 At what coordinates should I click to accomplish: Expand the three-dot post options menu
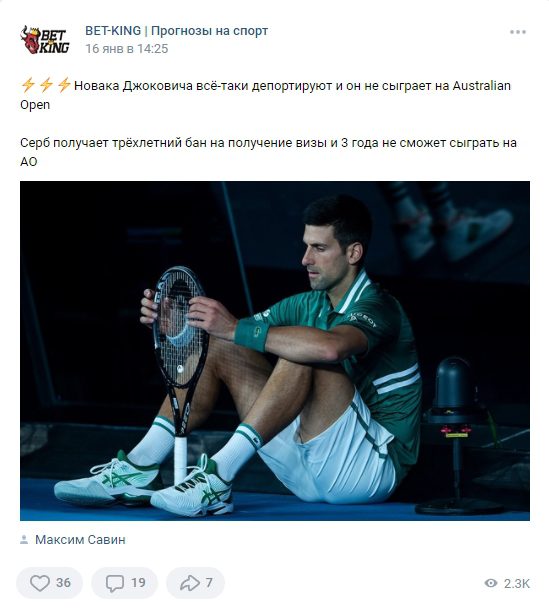tap(518, 32)
